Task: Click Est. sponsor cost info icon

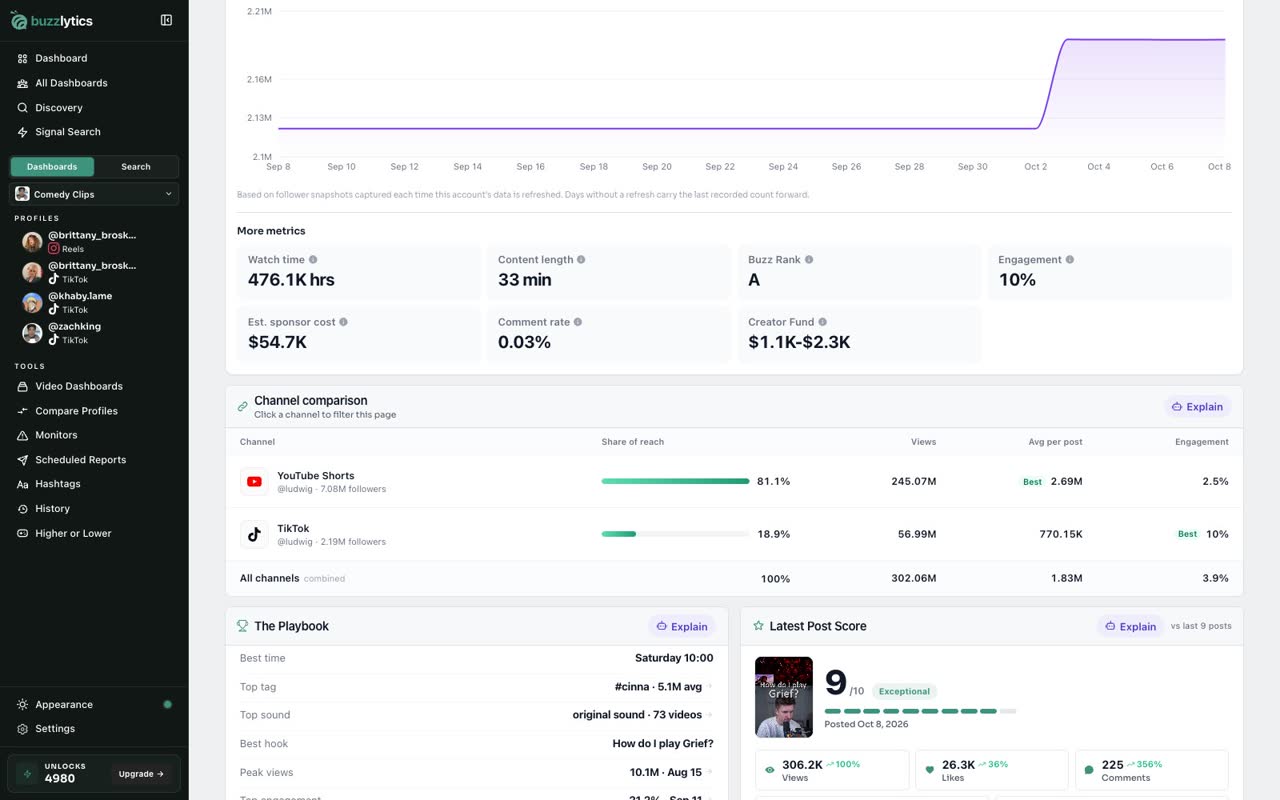Action: 343,322
